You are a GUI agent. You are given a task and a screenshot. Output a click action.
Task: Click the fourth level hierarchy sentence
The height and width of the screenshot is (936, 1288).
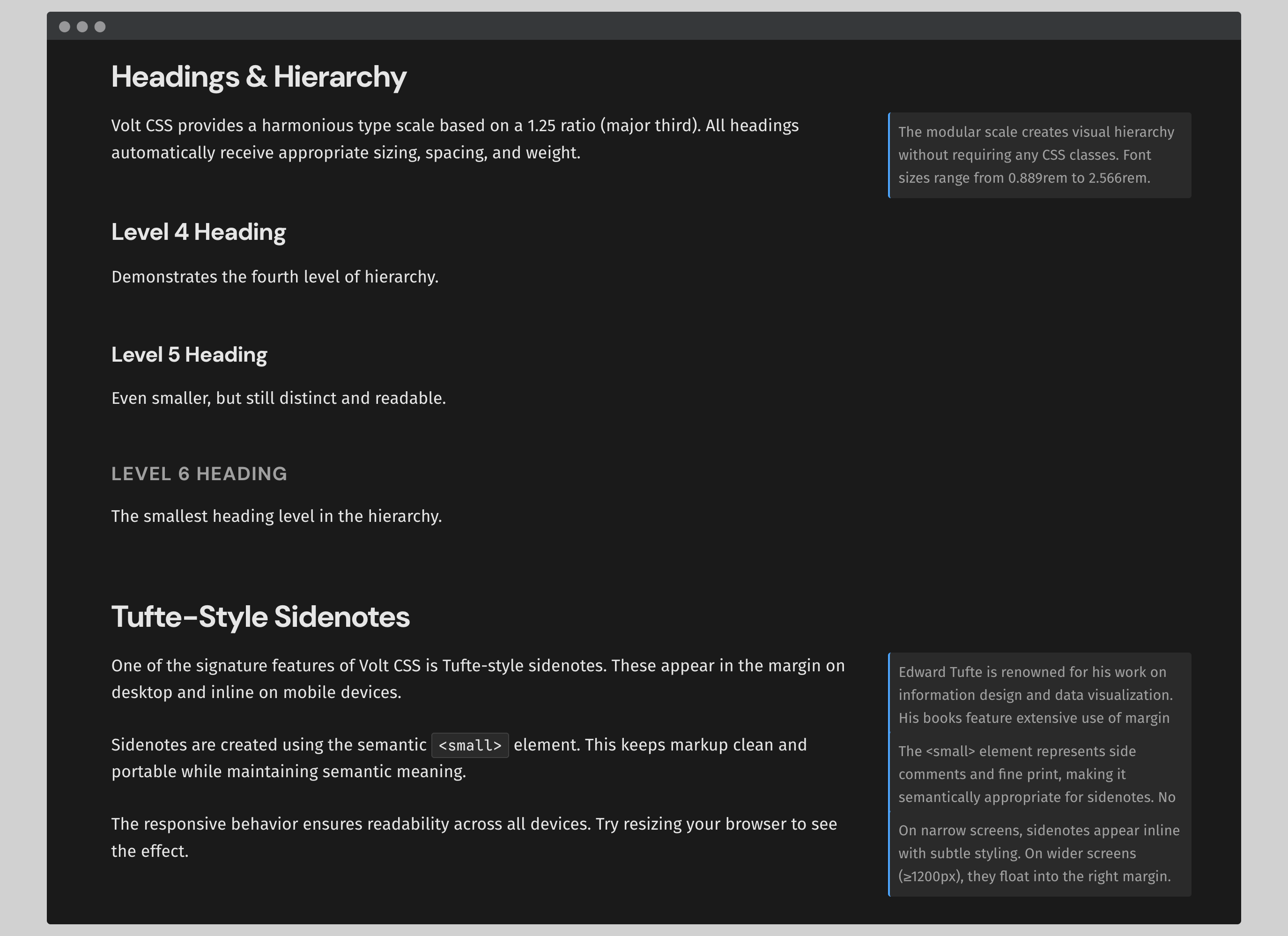[275, 277]
